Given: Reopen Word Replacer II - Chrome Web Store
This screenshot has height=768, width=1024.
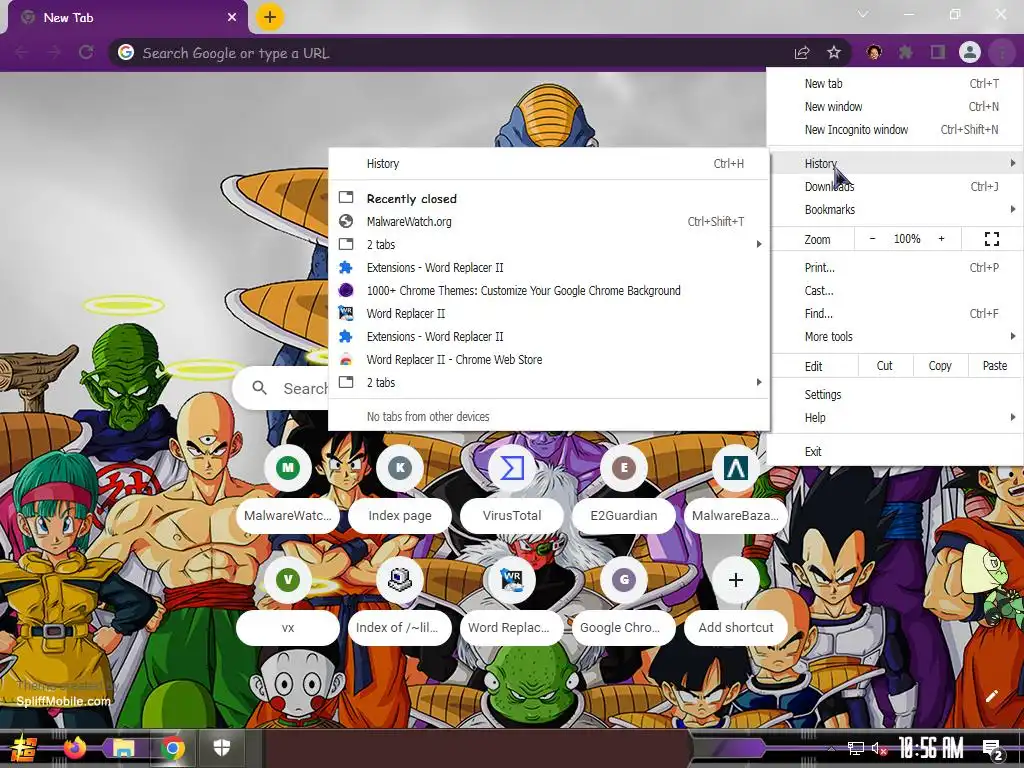Looking at the screenshot, I should (x=549, y=360).
